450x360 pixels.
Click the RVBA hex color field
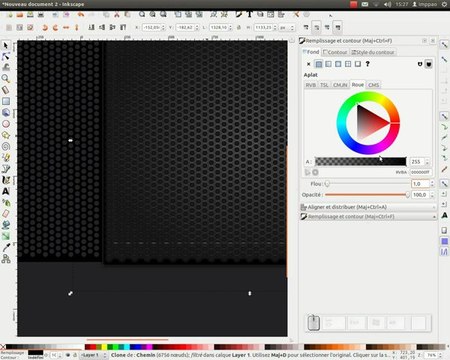tap(420, 172)
